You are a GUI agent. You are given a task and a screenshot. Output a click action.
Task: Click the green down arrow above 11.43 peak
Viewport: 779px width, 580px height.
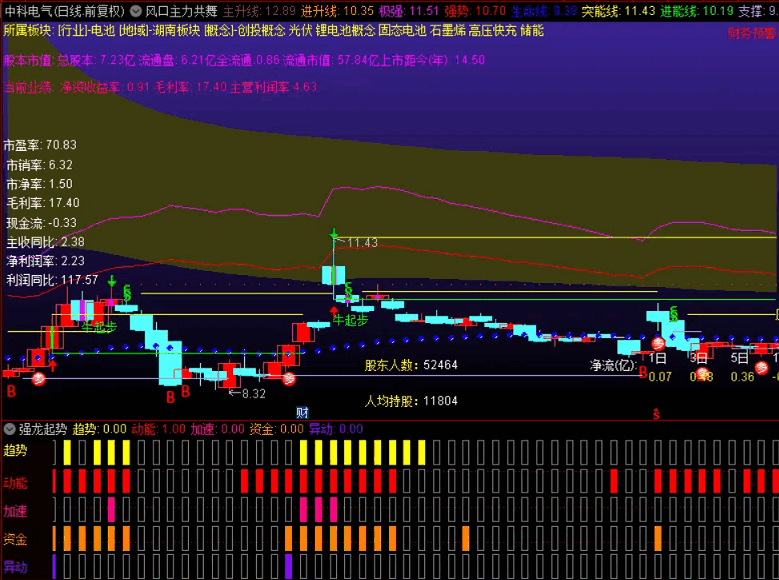[x=334, y=234]
